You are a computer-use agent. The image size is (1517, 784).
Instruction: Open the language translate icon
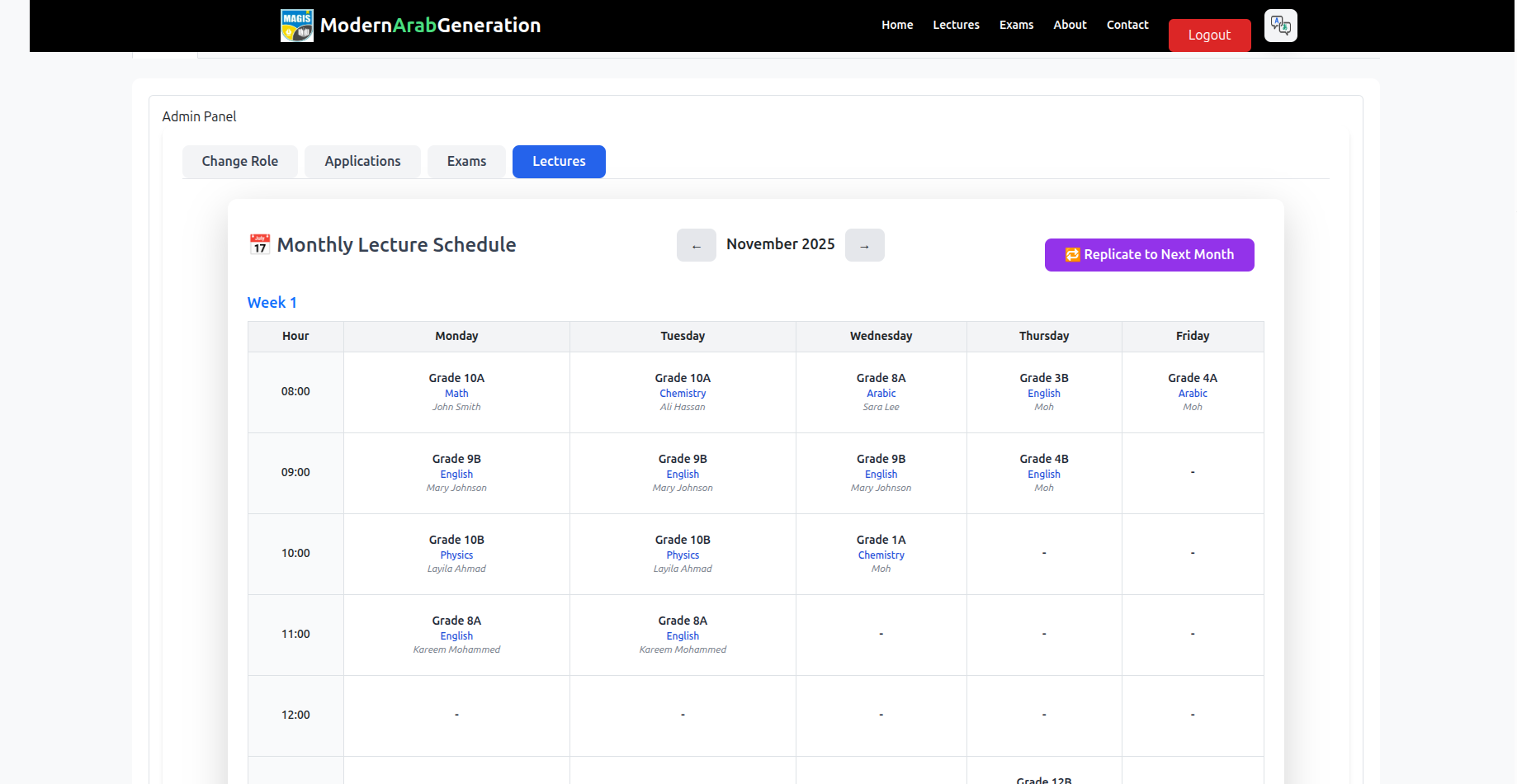(x=1280, y=26)
